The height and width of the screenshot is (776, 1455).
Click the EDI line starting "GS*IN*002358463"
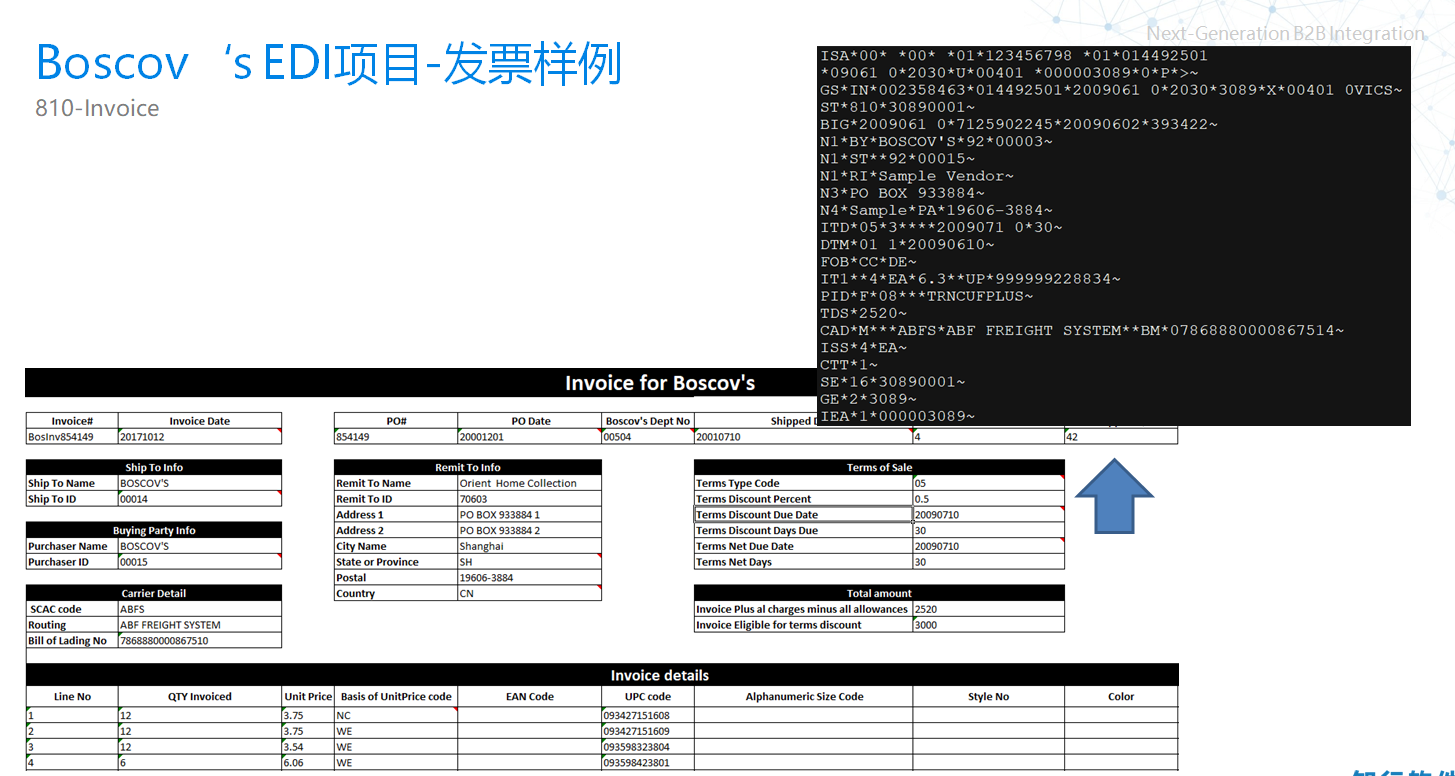click(1111, 90)
